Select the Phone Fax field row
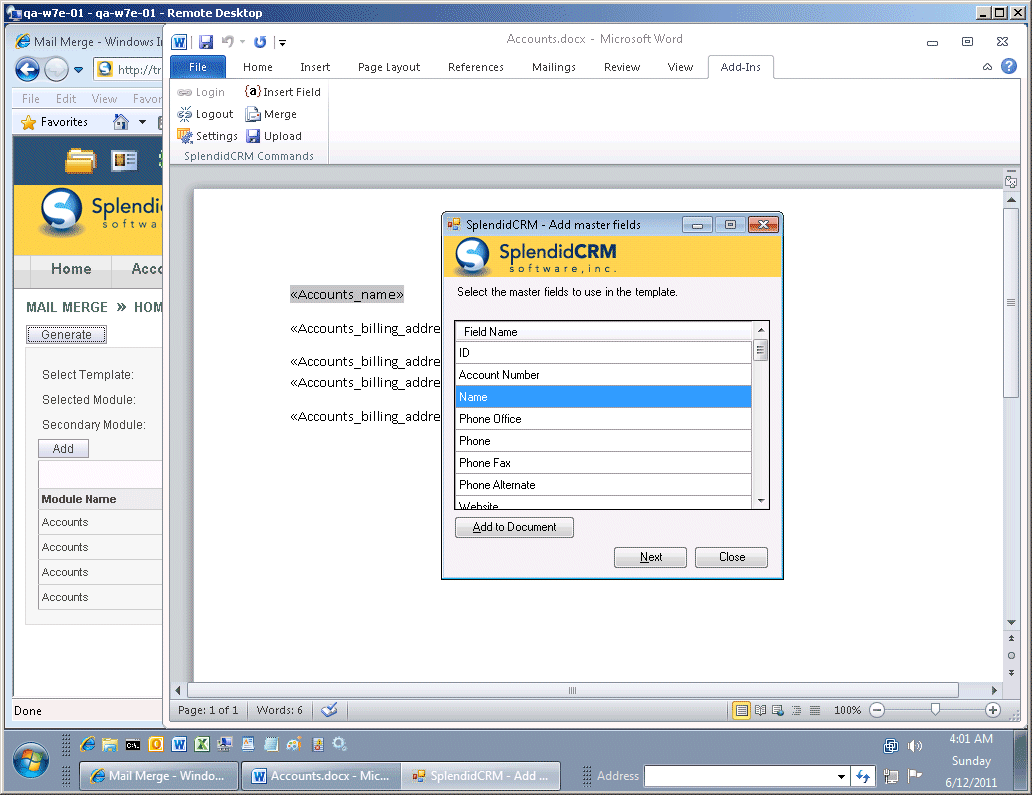 coord(603,463)
